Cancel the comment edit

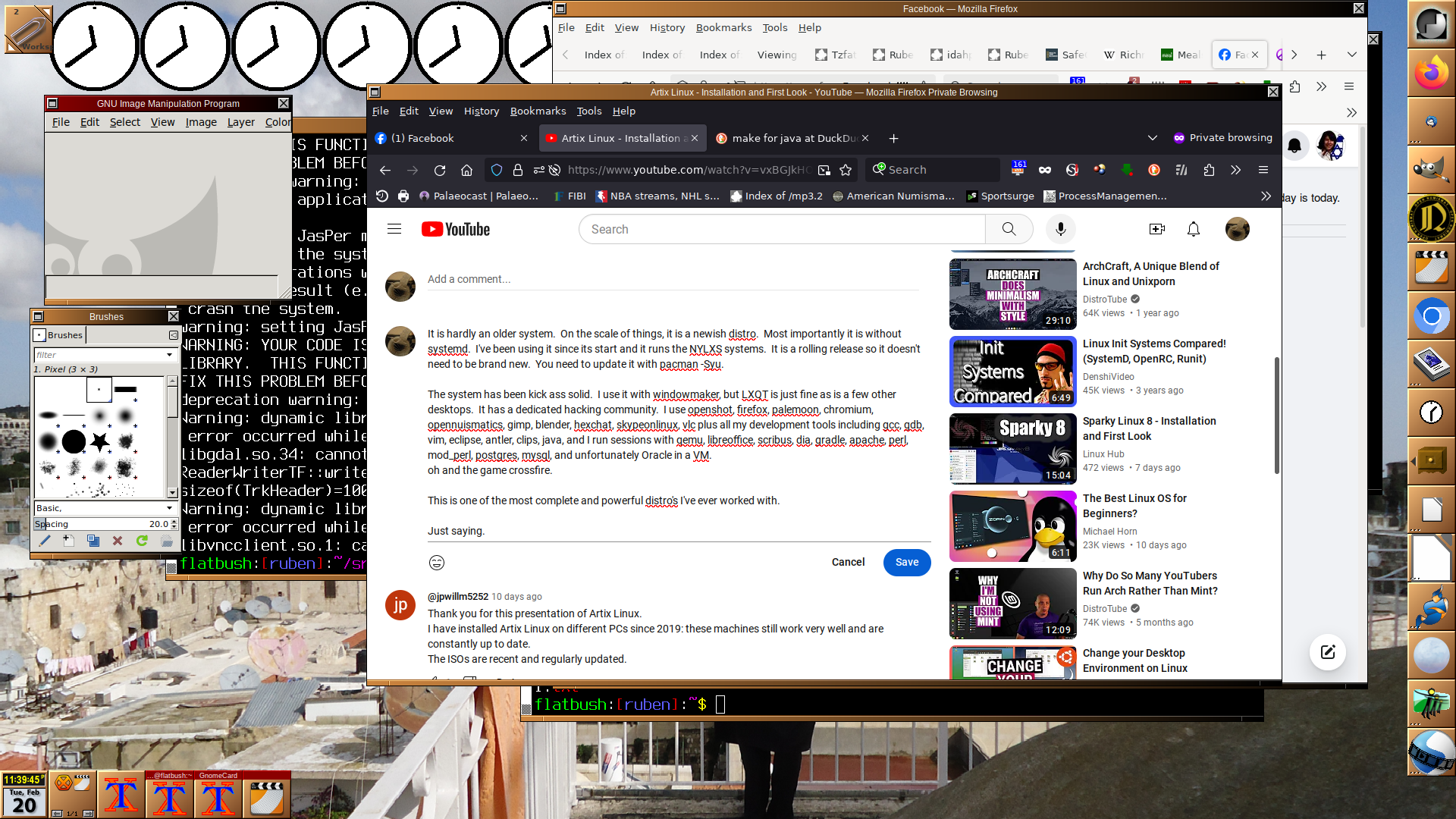point(848,562)
